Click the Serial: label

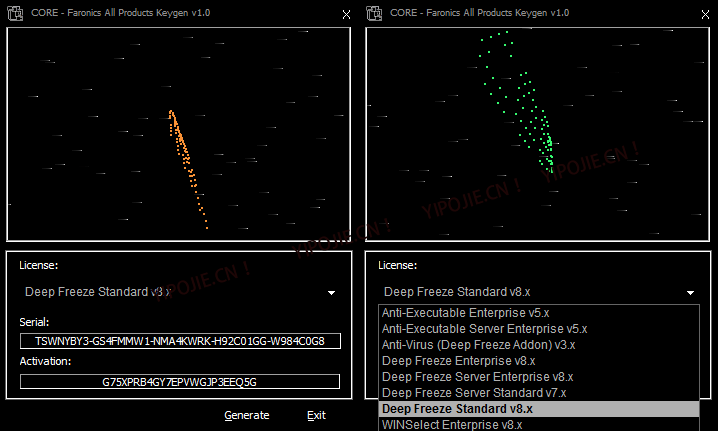34,322
